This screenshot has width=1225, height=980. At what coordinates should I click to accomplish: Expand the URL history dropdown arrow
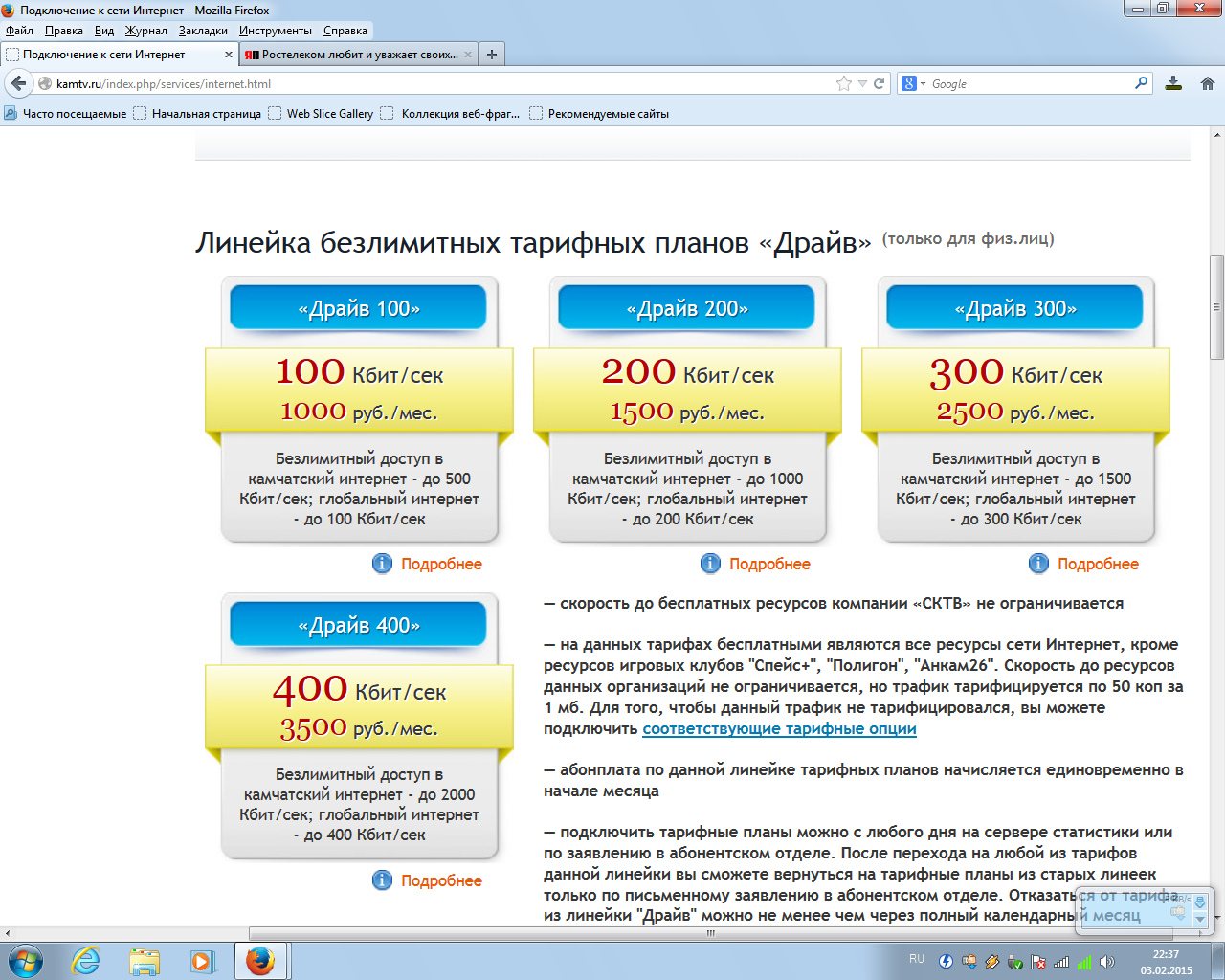point(862,83)
